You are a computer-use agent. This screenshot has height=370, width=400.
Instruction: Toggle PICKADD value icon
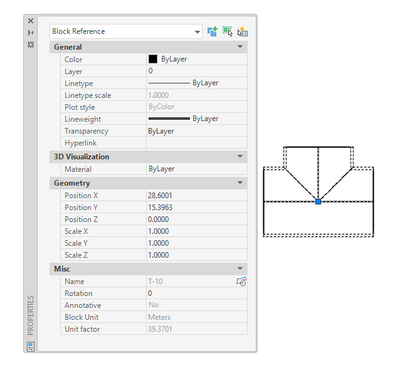212,32
